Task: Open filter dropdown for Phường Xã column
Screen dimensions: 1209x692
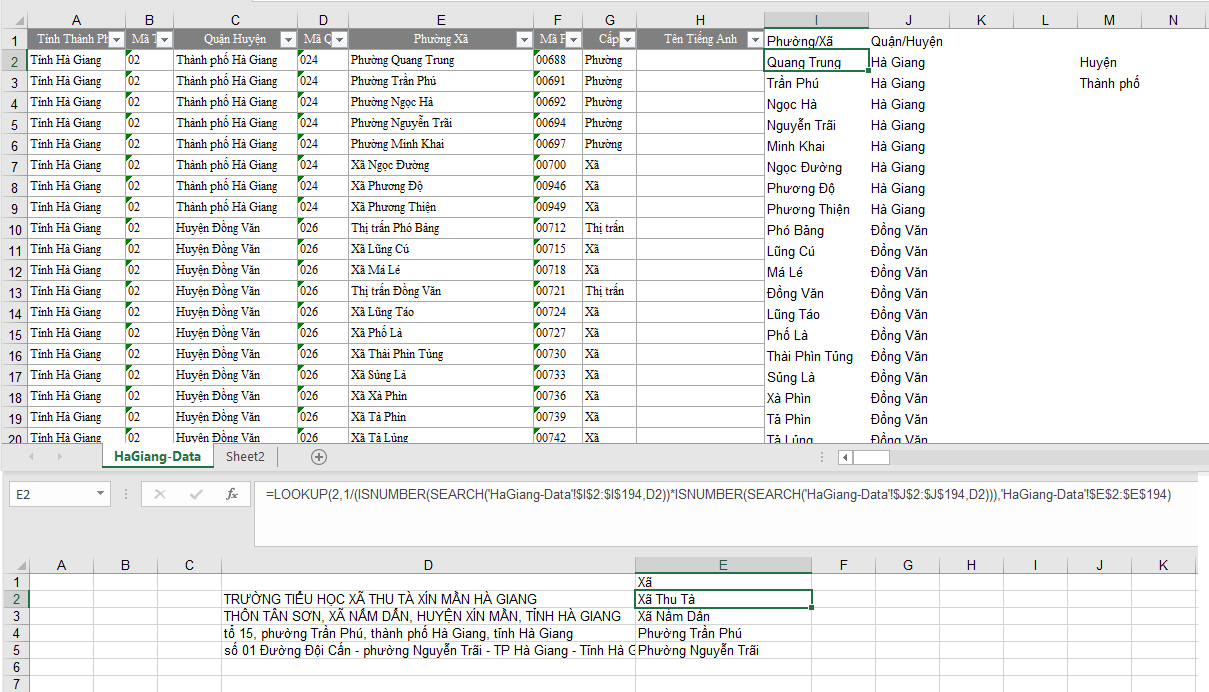Action: (x=523, y=40)
